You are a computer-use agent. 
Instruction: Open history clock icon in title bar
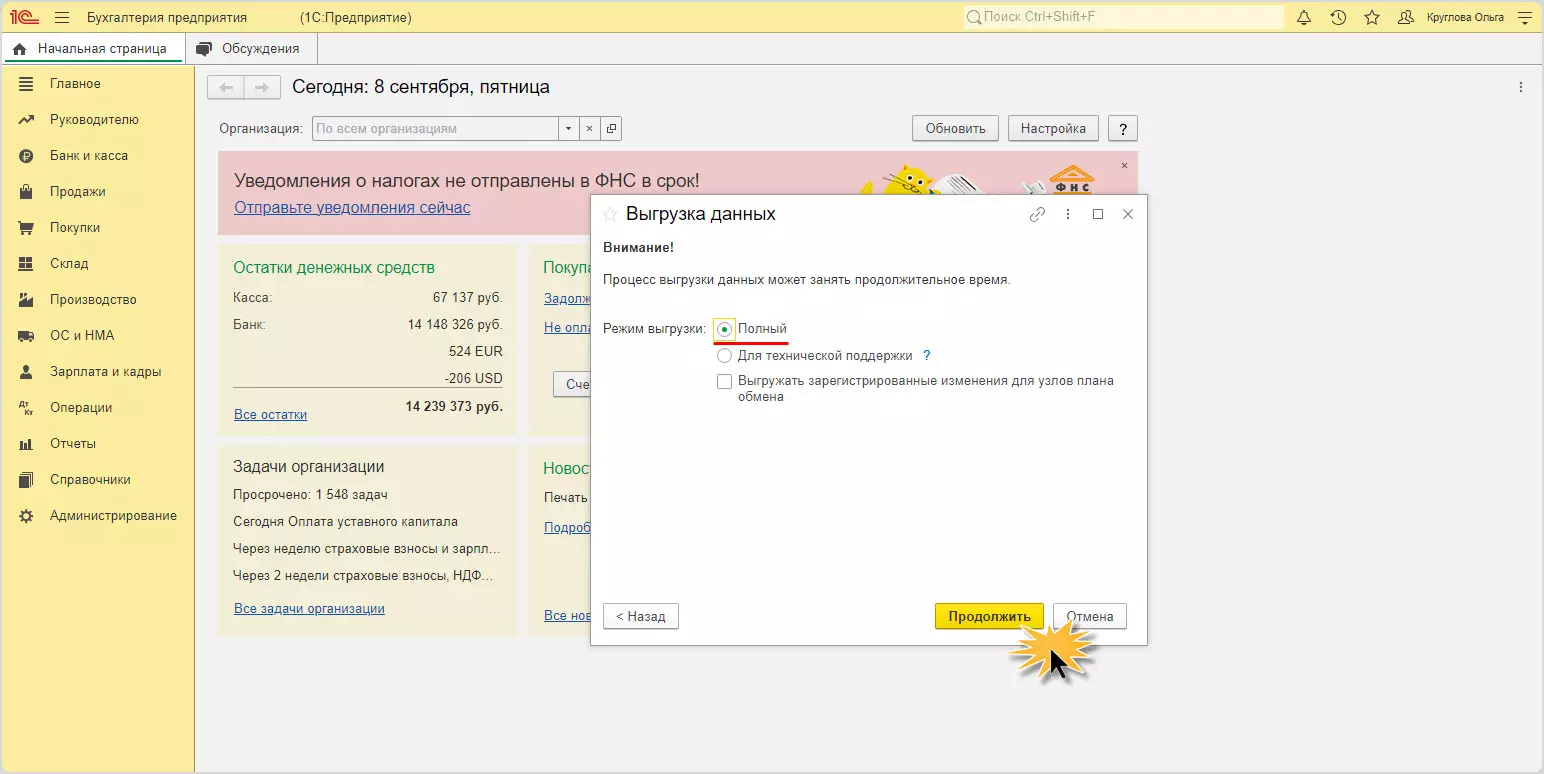(x=1338, y=17)
